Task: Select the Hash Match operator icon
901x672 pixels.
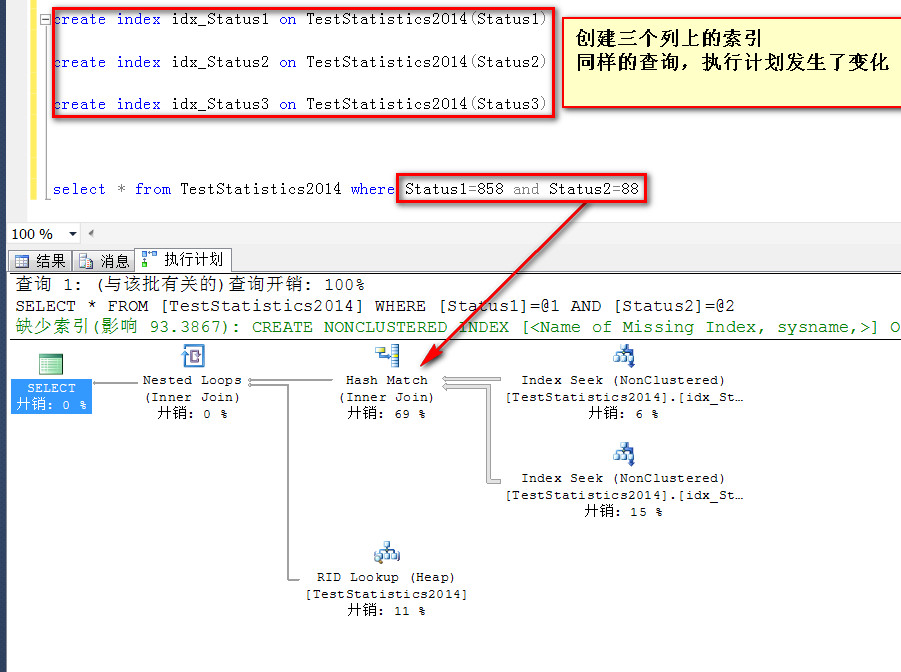Action: click(x=387, y=356)
